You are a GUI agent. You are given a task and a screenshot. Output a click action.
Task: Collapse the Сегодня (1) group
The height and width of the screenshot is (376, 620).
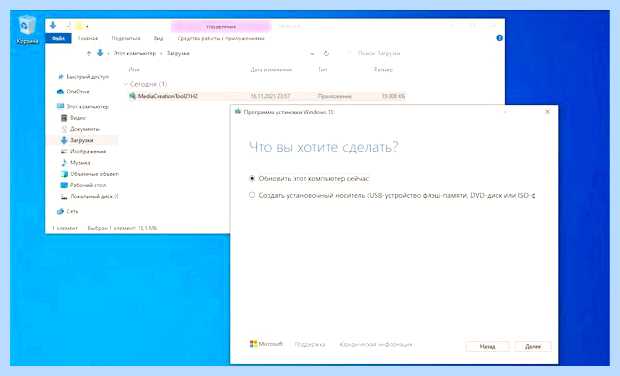[x=126, y=84]
